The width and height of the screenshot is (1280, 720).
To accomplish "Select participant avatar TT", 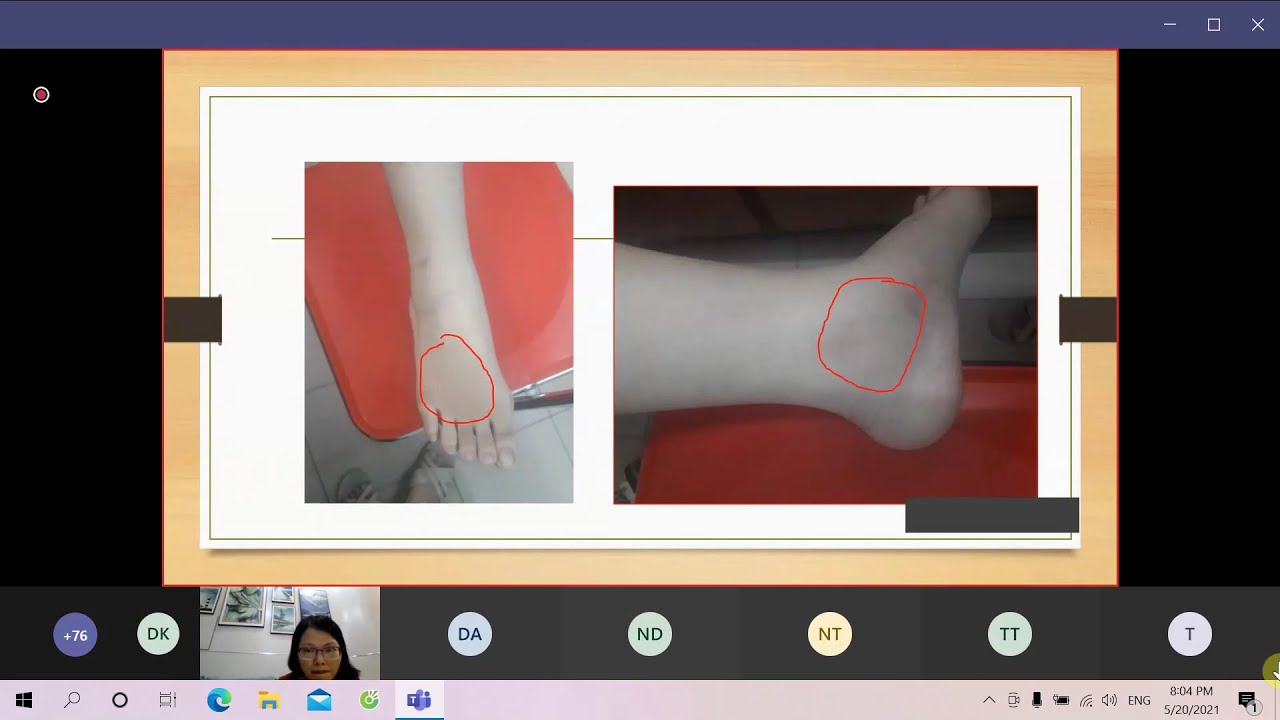I will 1010,634.
